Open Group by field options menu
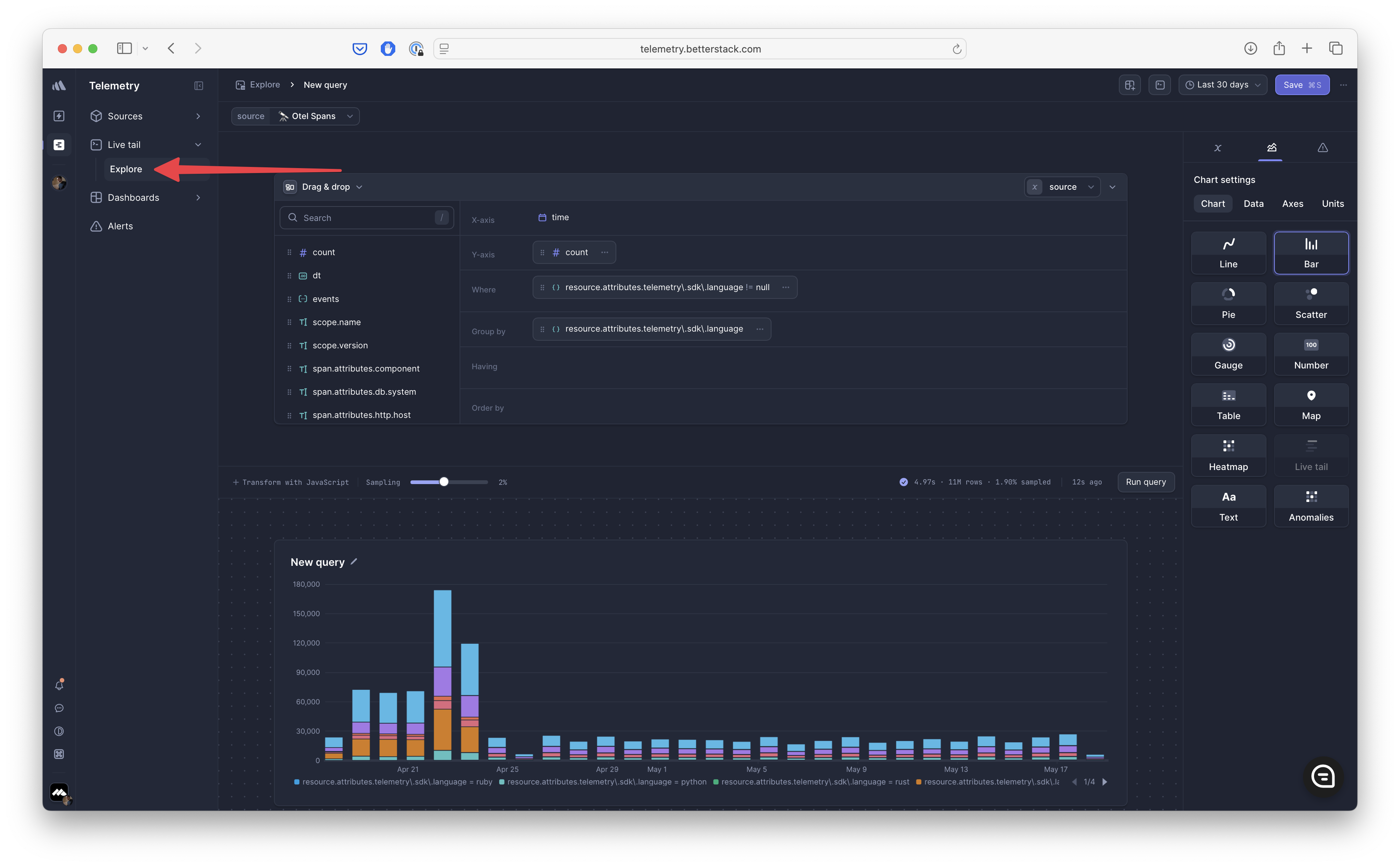The width and height of the screenshot is (1400, 867). (x=759, y=329)
